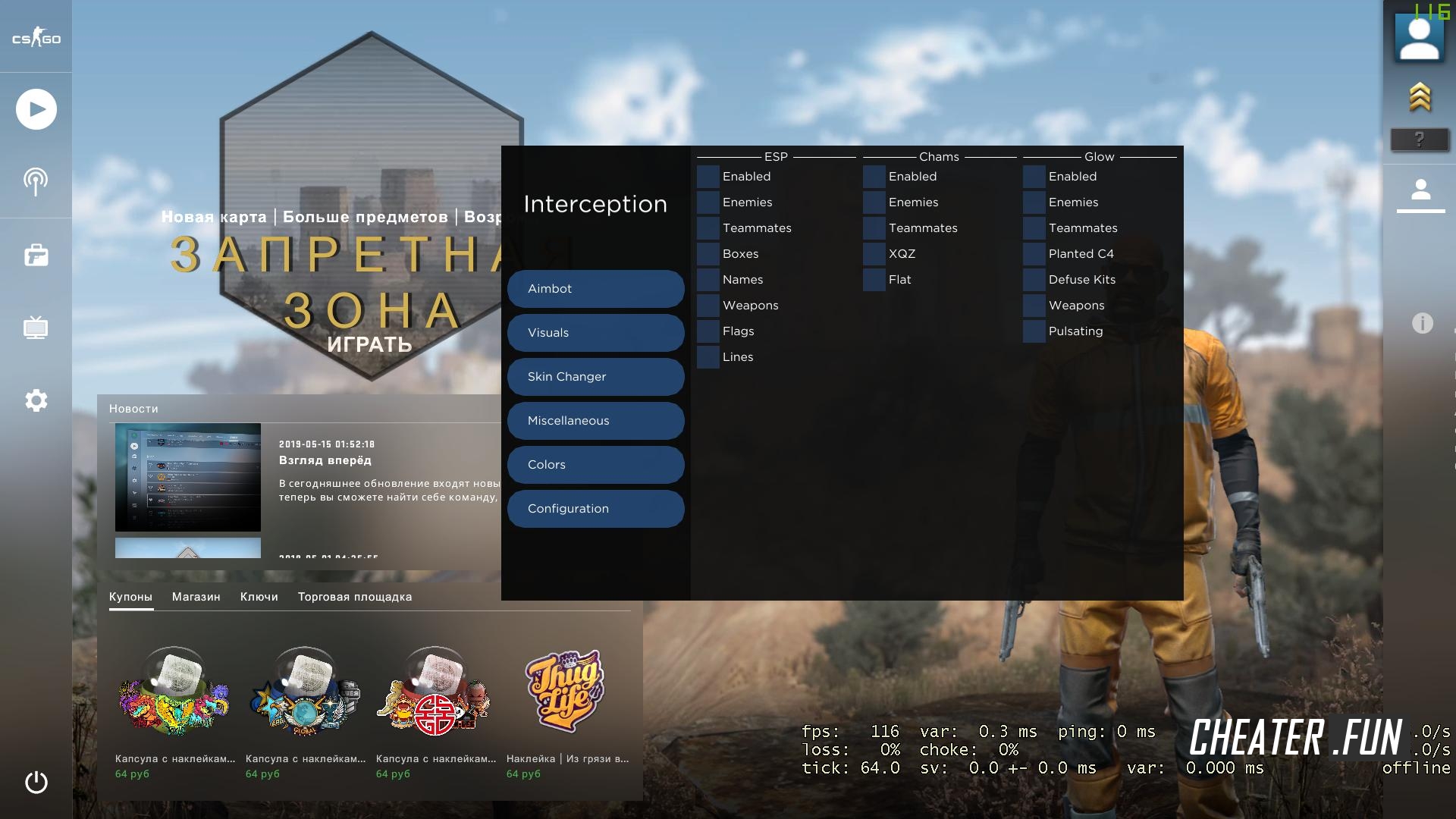Click the Торговая площадка tab

354,596
